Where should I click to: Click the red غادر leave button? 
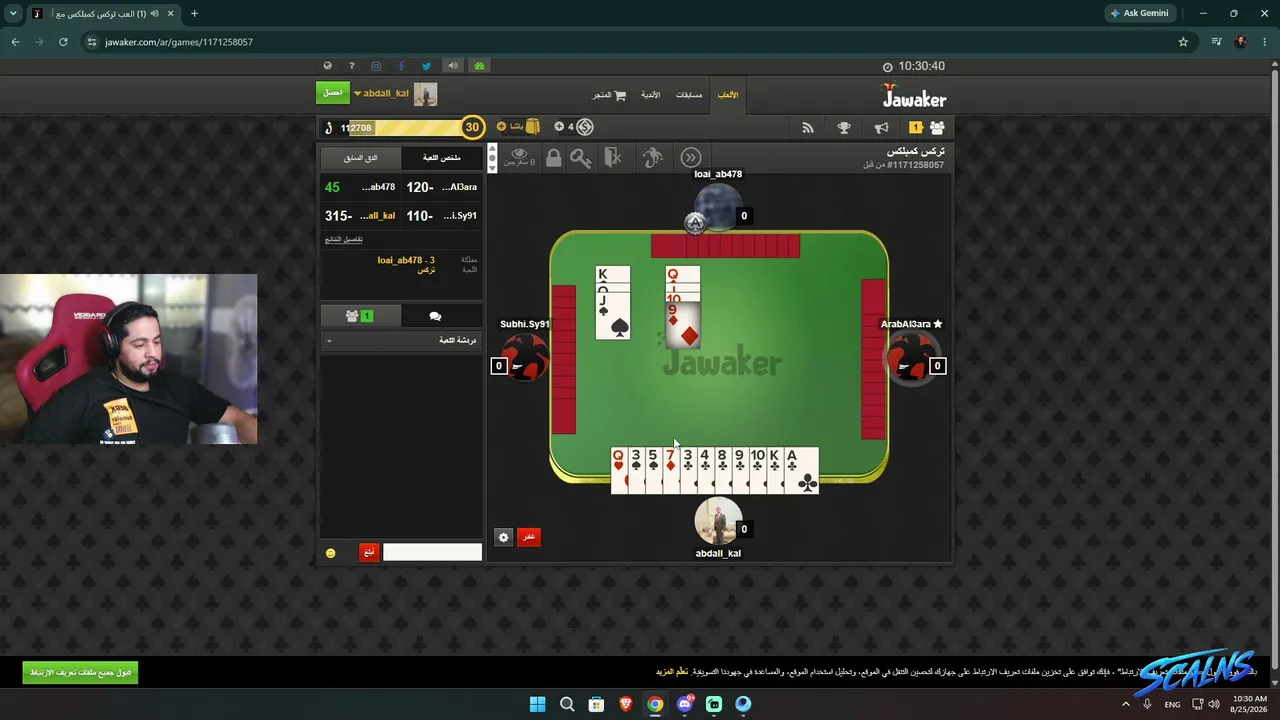[528, 537]
